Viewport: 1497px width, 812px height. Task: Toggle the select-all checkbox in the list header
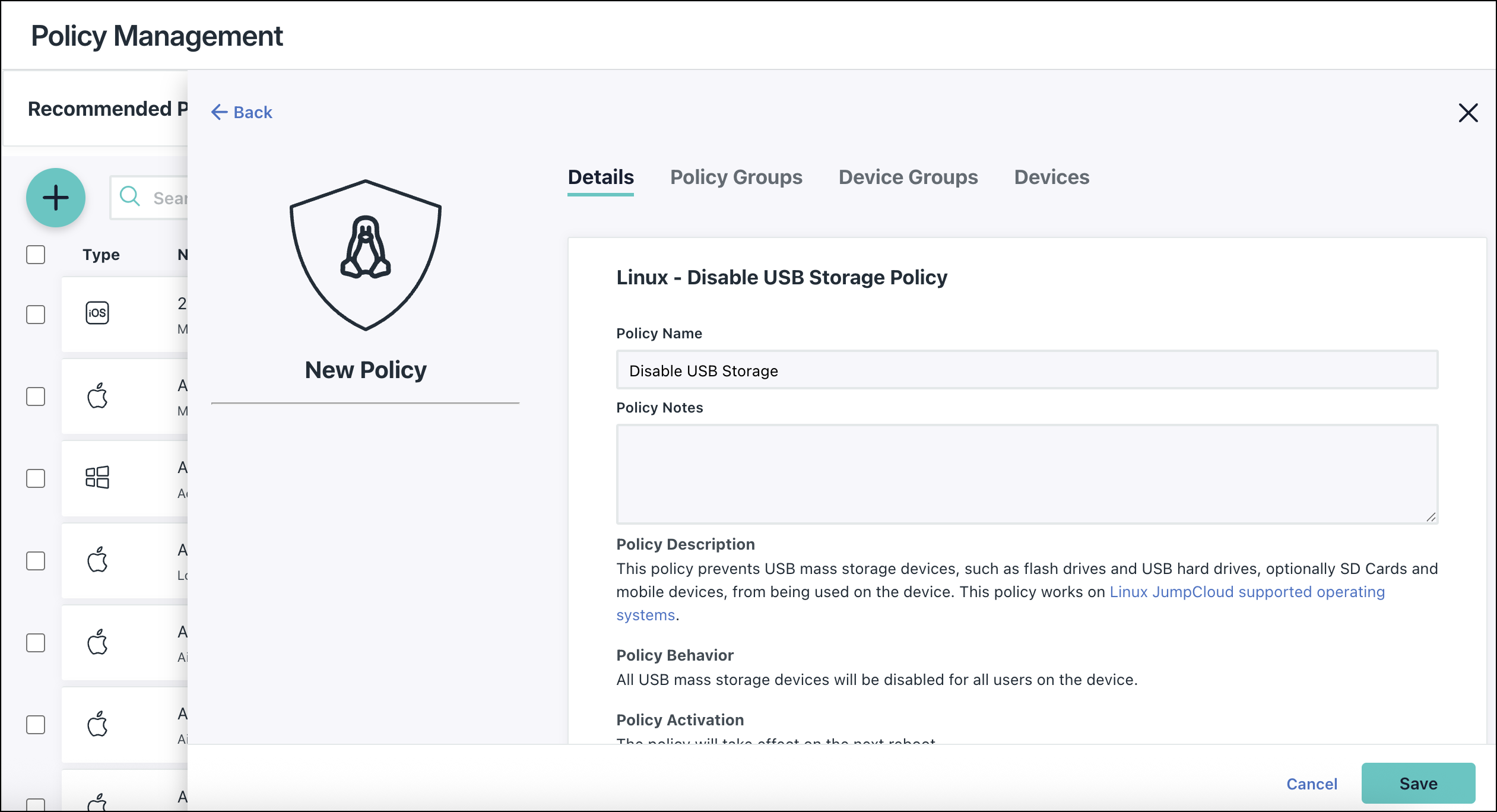(35, 254)
